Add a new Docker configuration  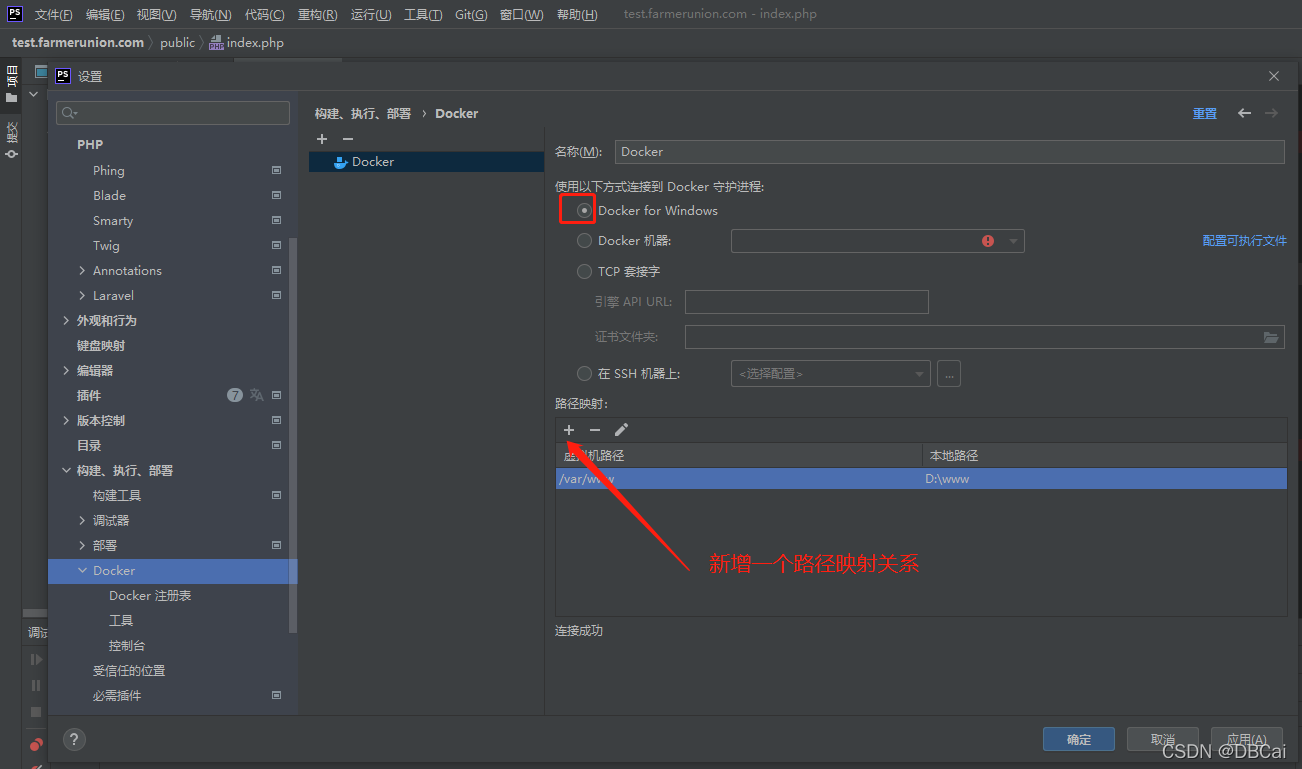(322, 139)
